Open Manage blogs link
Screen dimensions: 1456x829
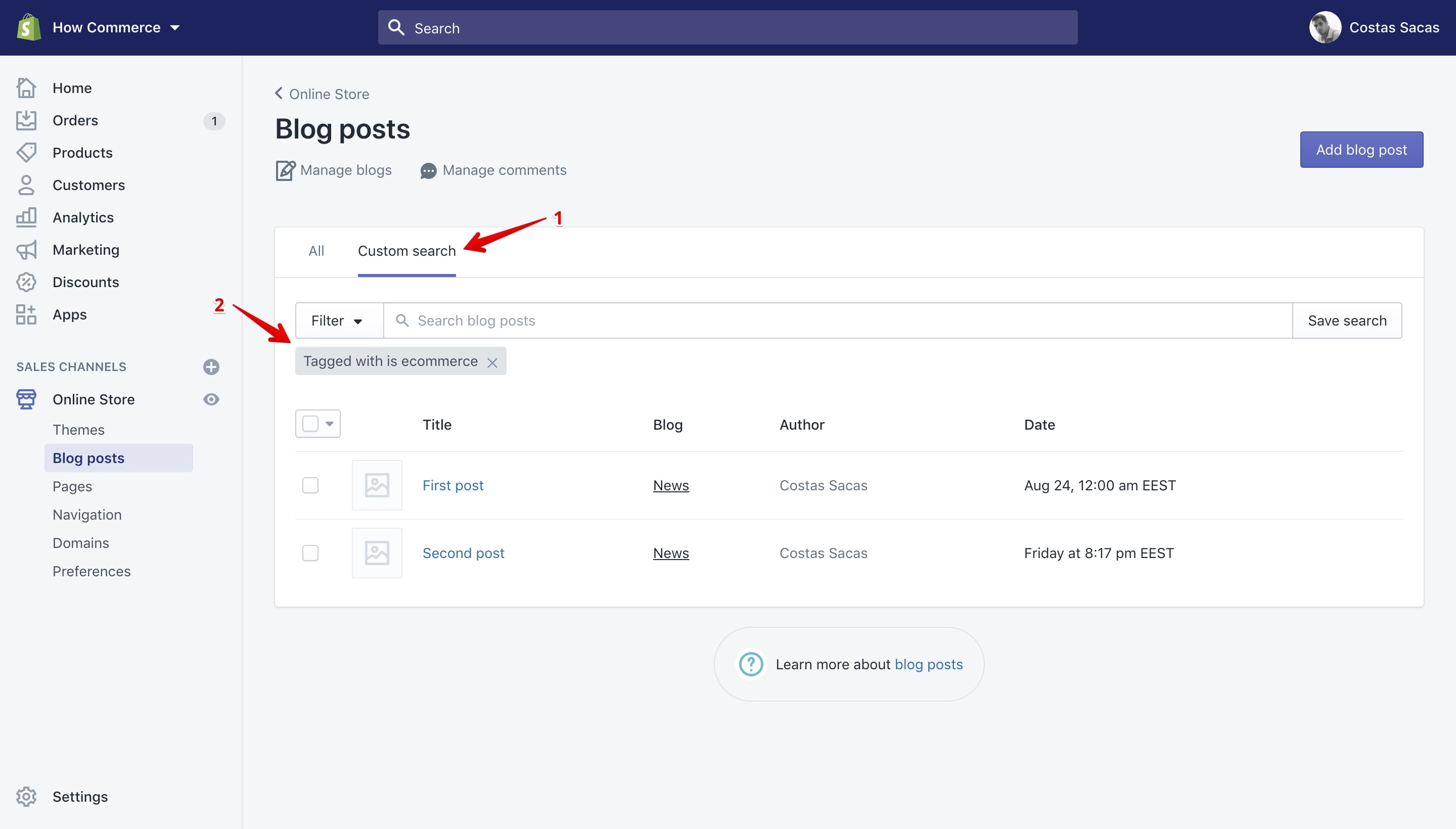click(x=346, y=170)
